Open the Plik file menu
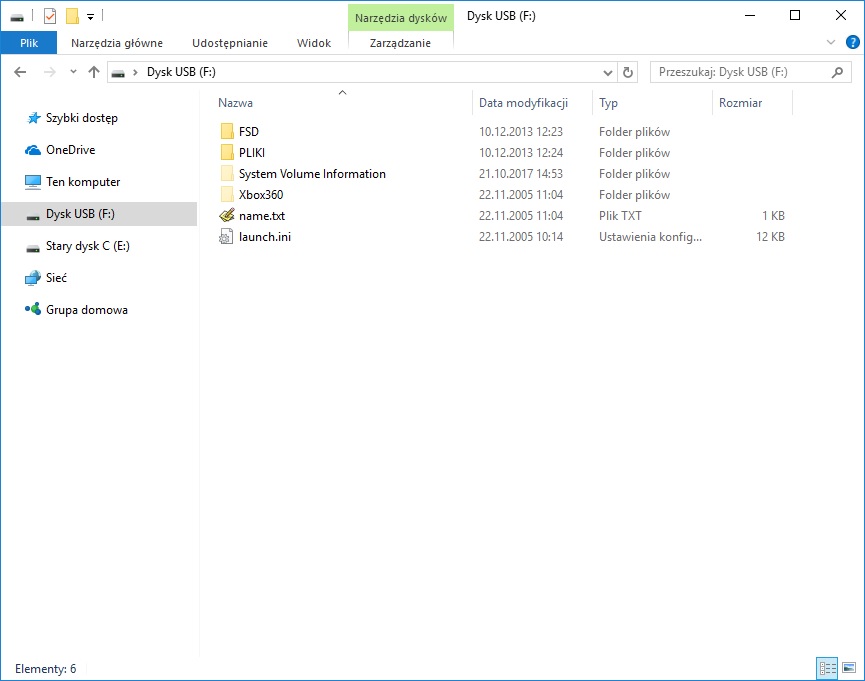 [29, 42]
